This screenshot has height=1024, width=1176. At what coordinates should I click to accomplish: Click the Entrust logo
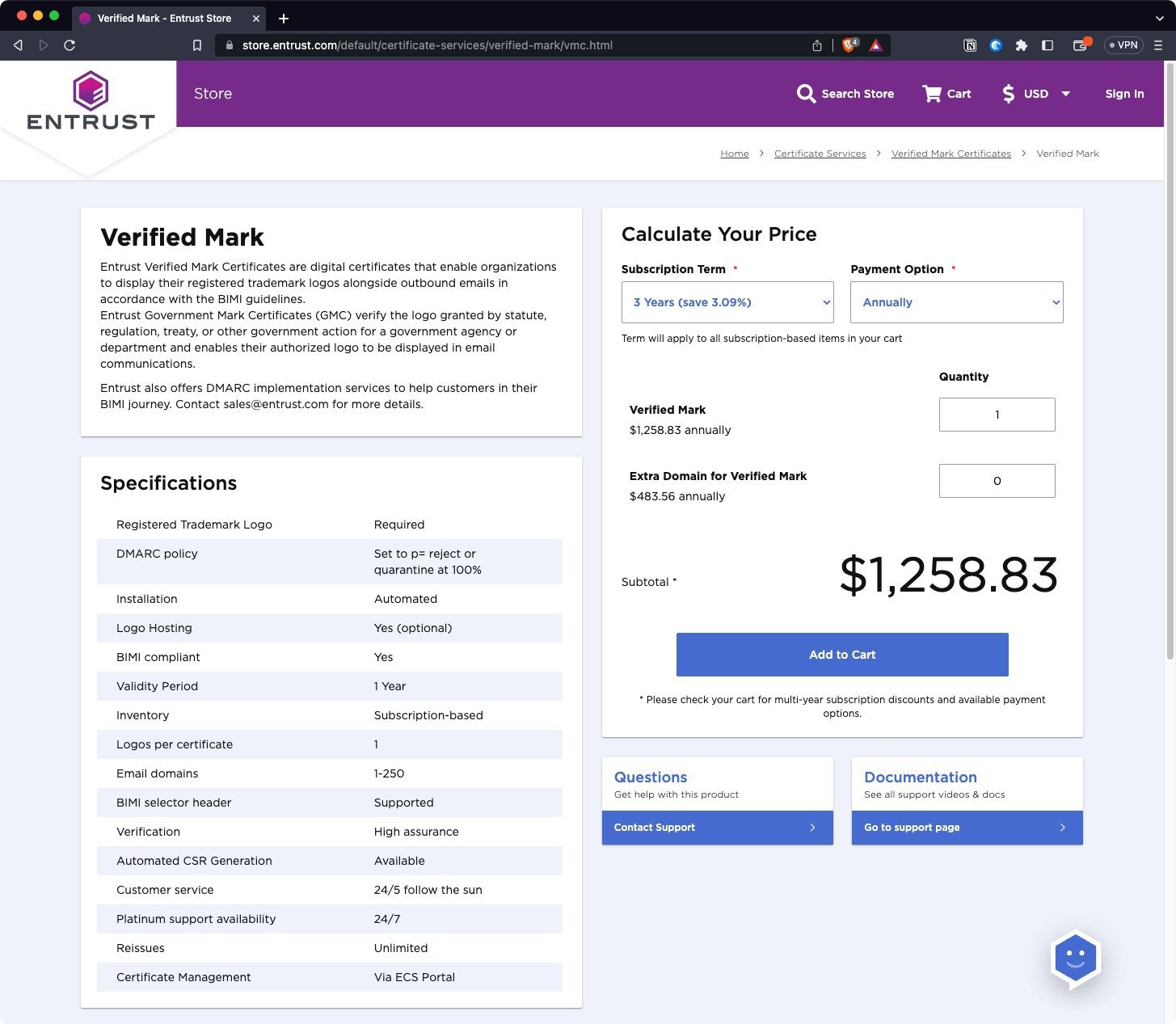[x=91, y=101]
